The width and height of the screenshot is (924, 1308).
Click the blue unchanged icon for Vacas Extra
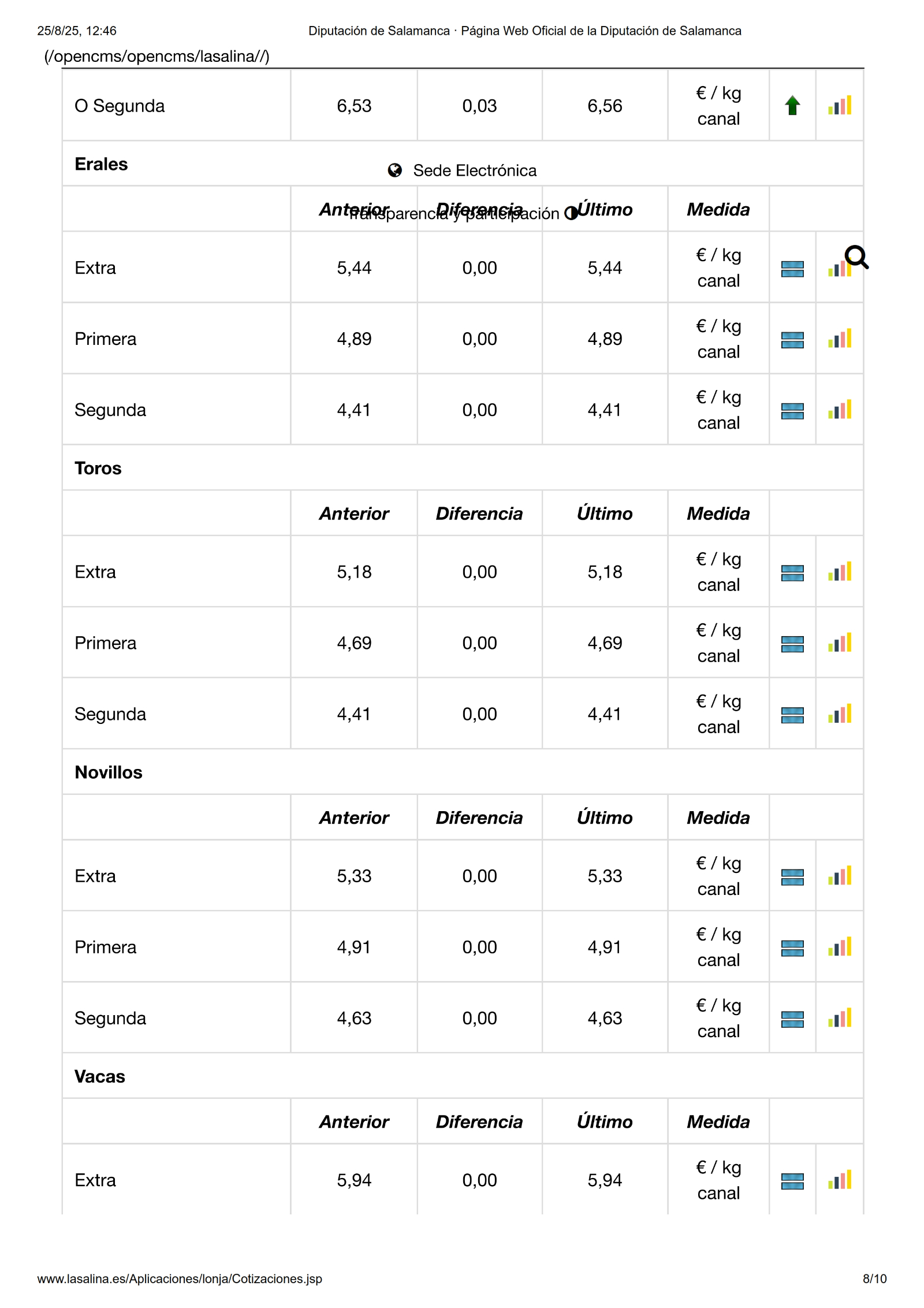coord(792,1181)
